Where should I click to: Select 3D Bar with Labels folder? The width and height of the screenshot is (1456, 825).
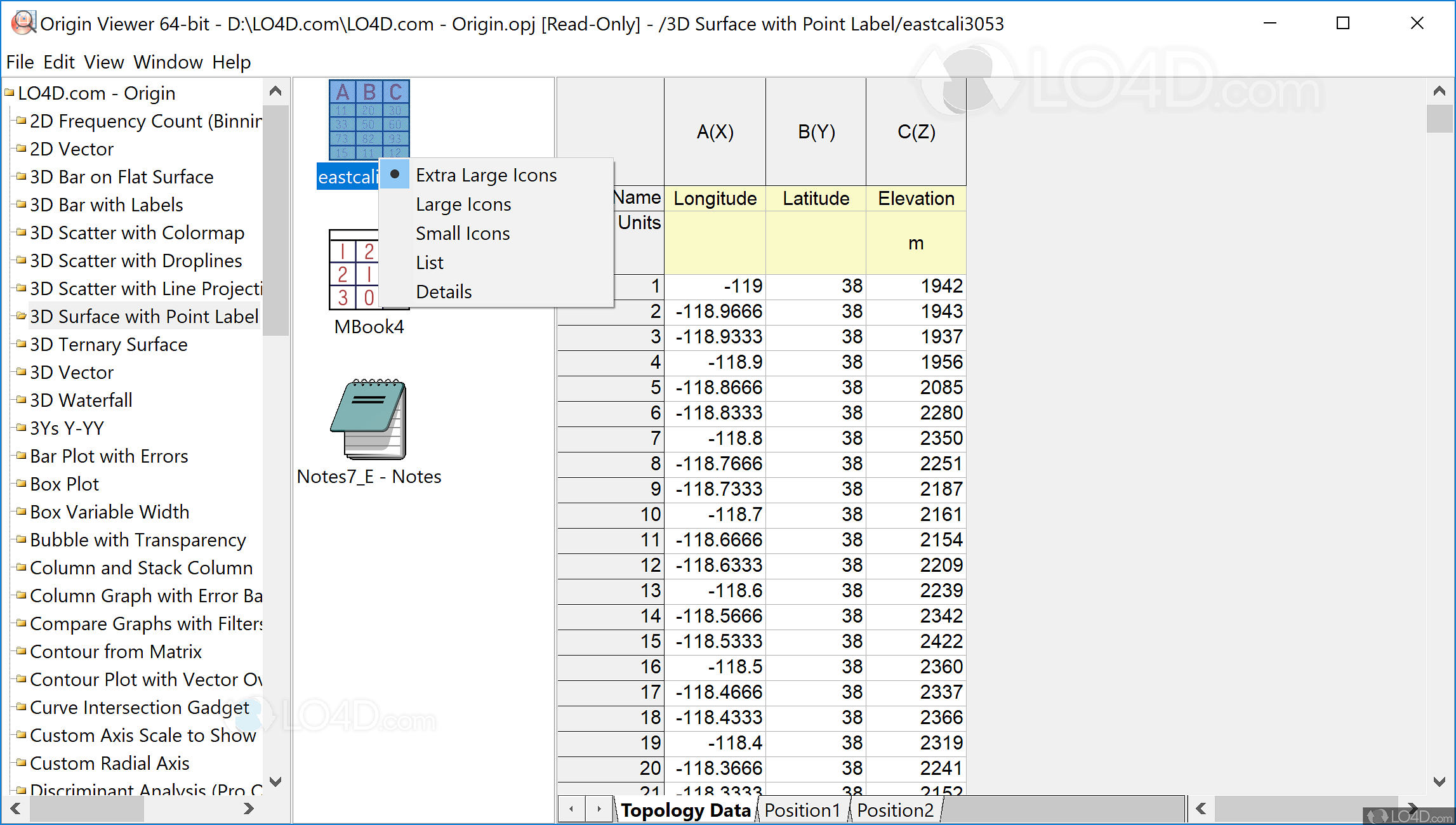107,204
